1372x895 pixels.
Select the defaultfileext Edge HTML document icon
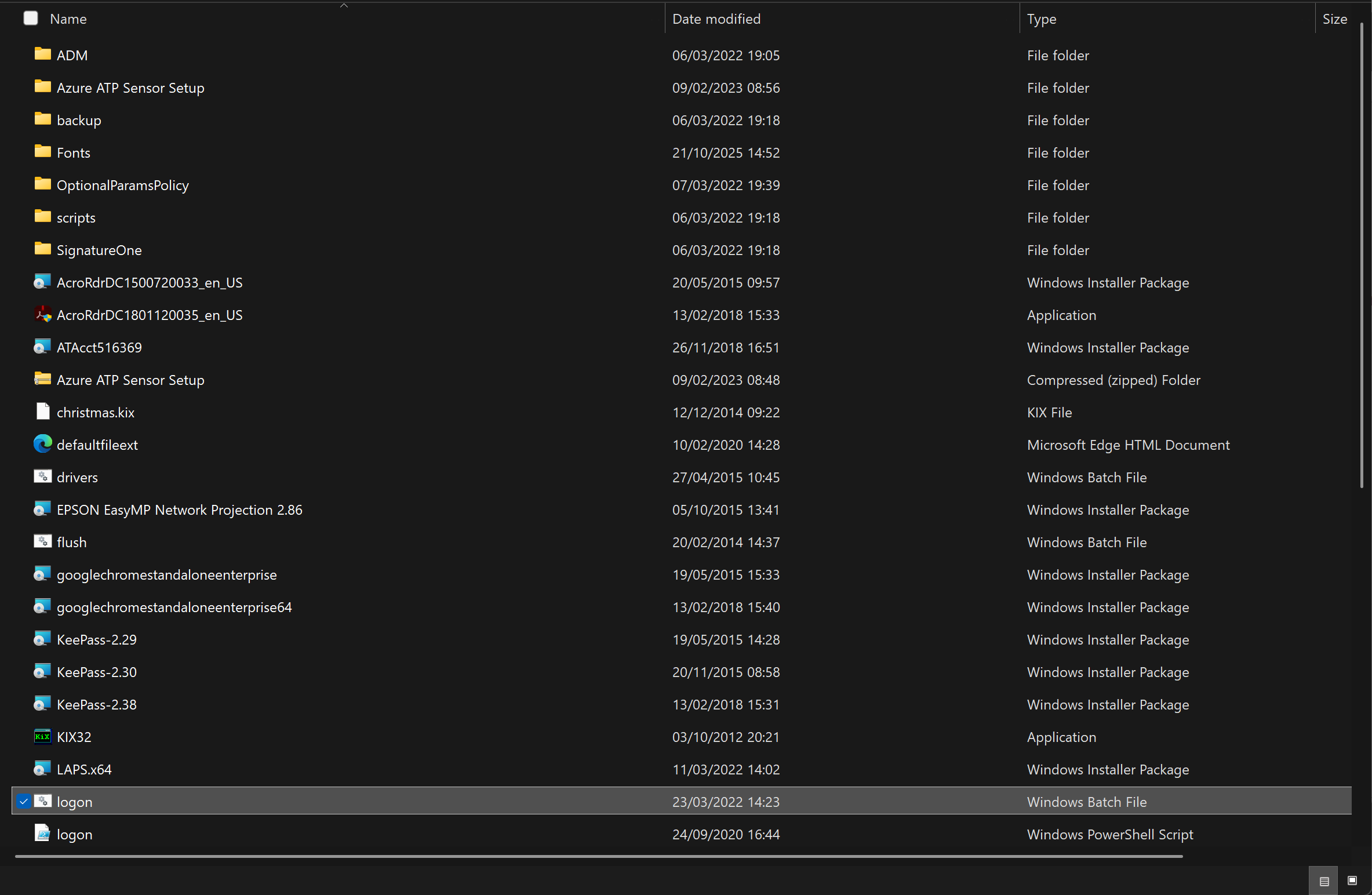(42, 445)
